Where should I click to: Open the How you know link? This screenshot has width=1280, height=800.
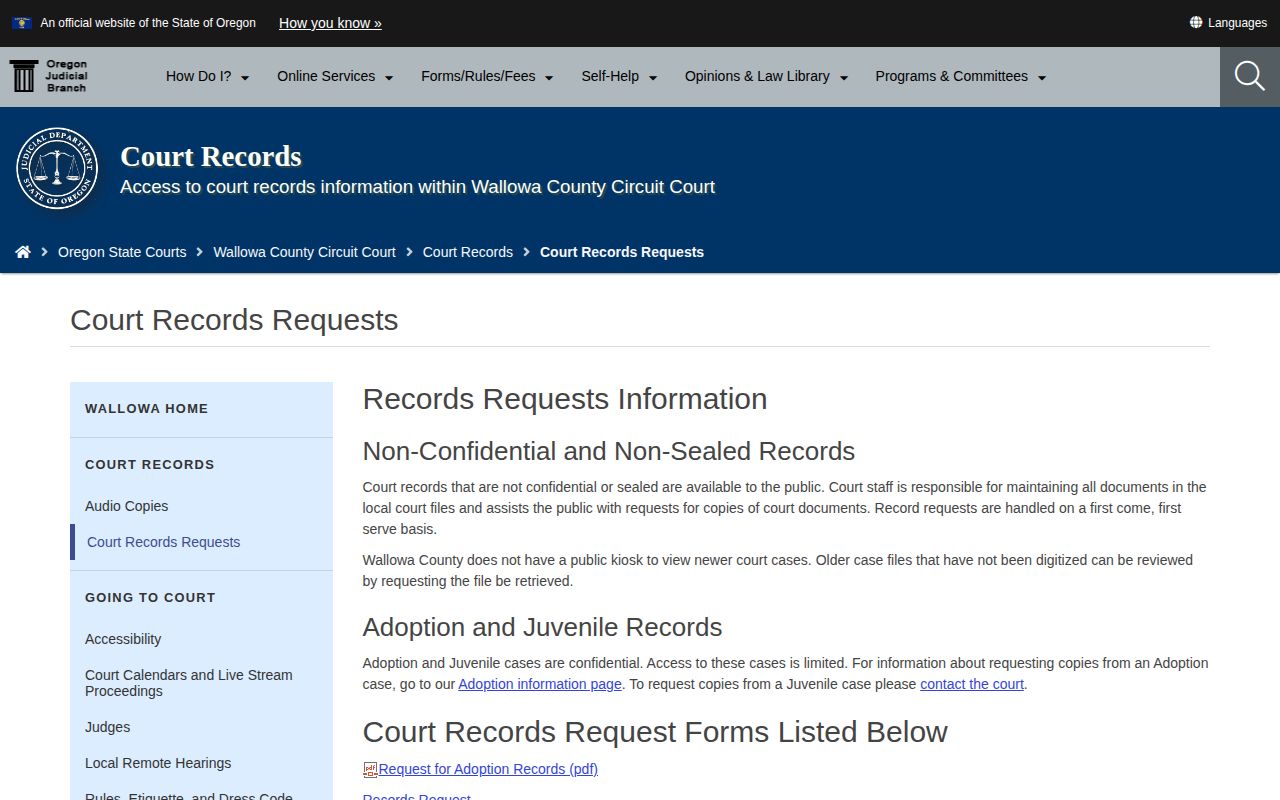click(x=330, y=23)
